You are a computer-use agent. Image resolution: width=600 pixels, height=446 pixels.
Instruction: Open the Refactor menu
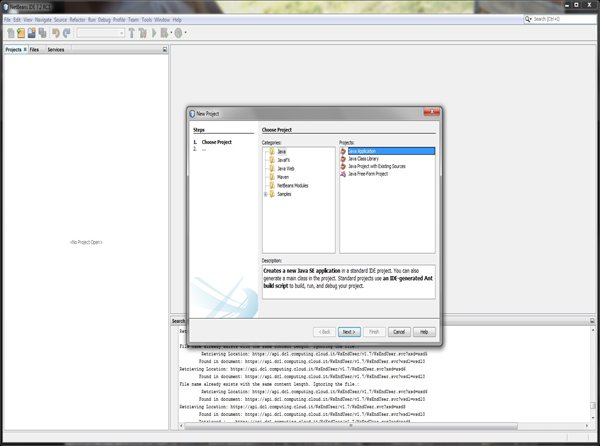(x=78, y=20)
